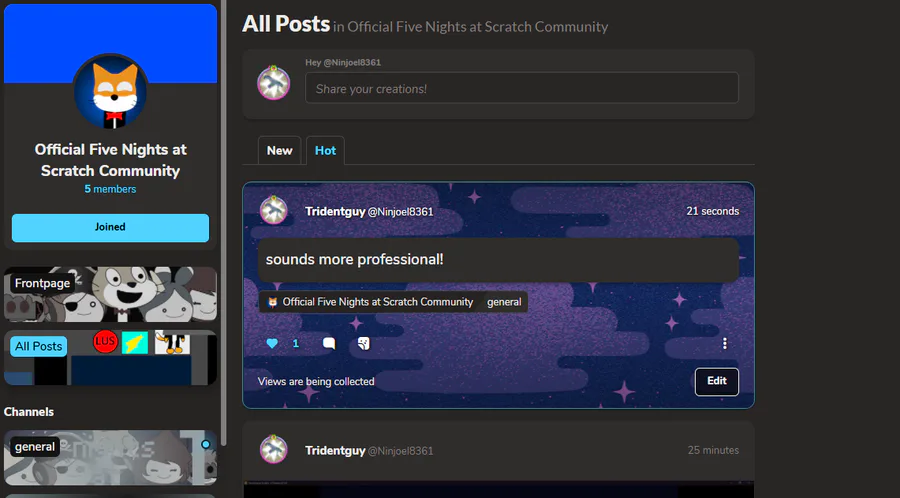Viewport: 900px width, 498px height.
Task: Toggle the Joined membership button
Action: click(x=110, y=227)
